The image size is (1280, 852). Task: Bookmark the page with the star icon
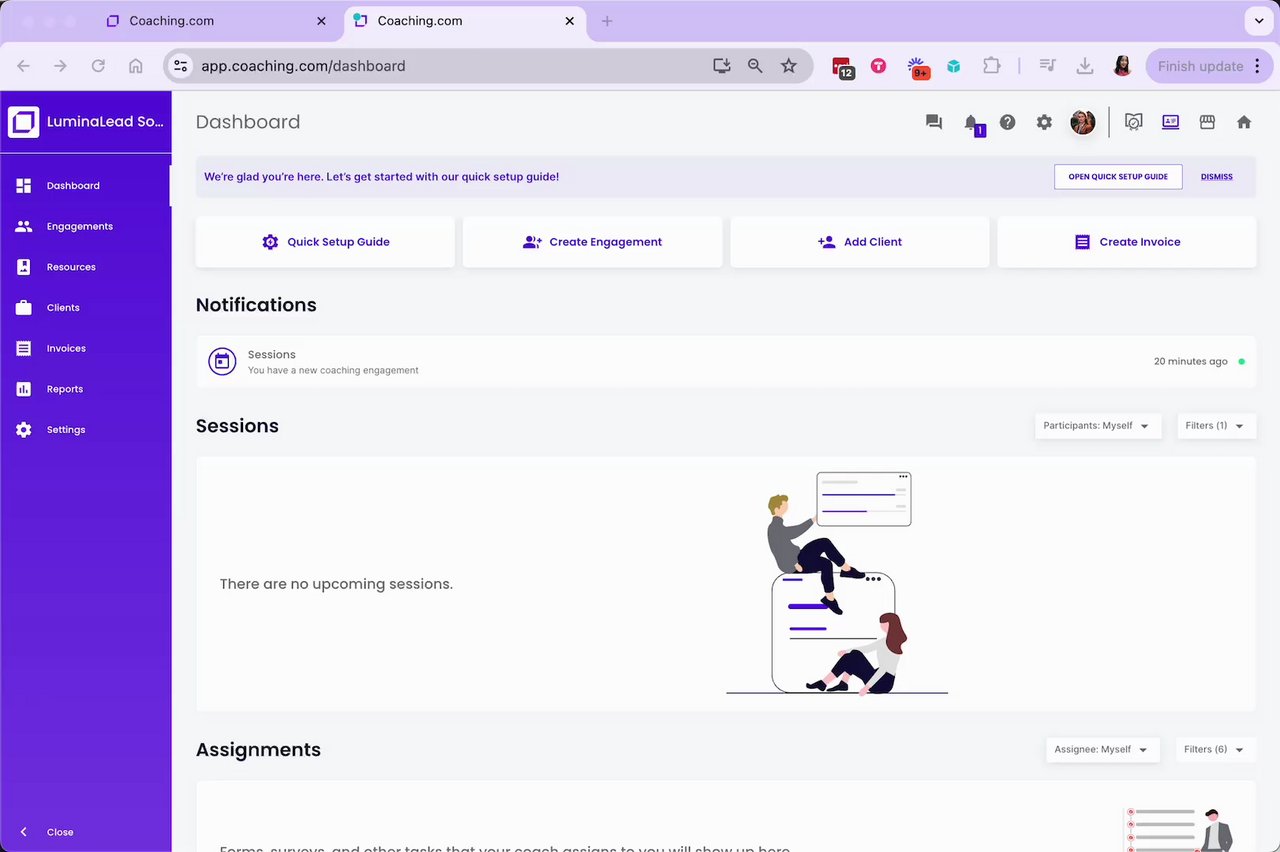(x=789, y=66)
